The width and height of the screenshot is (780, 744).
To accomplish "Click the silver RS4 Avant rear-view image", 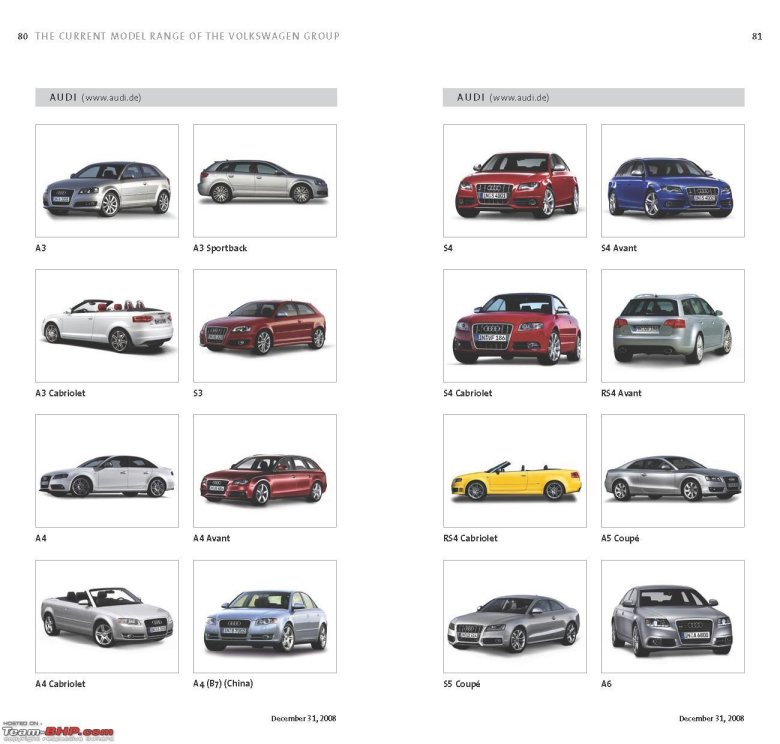I will point(672,326).
